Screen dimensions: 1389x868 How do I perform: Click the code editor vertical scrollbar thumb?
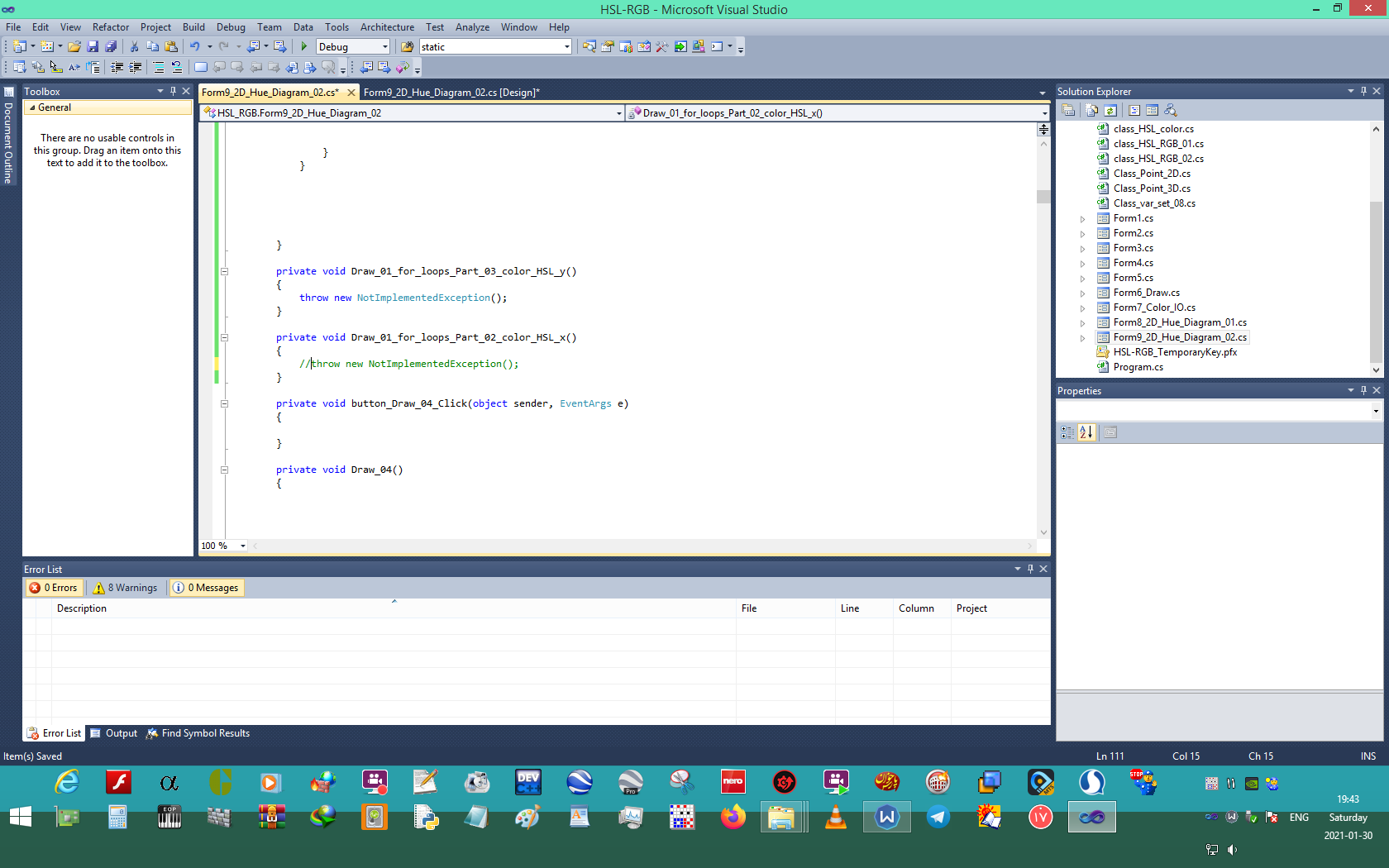coord(1043,197)
